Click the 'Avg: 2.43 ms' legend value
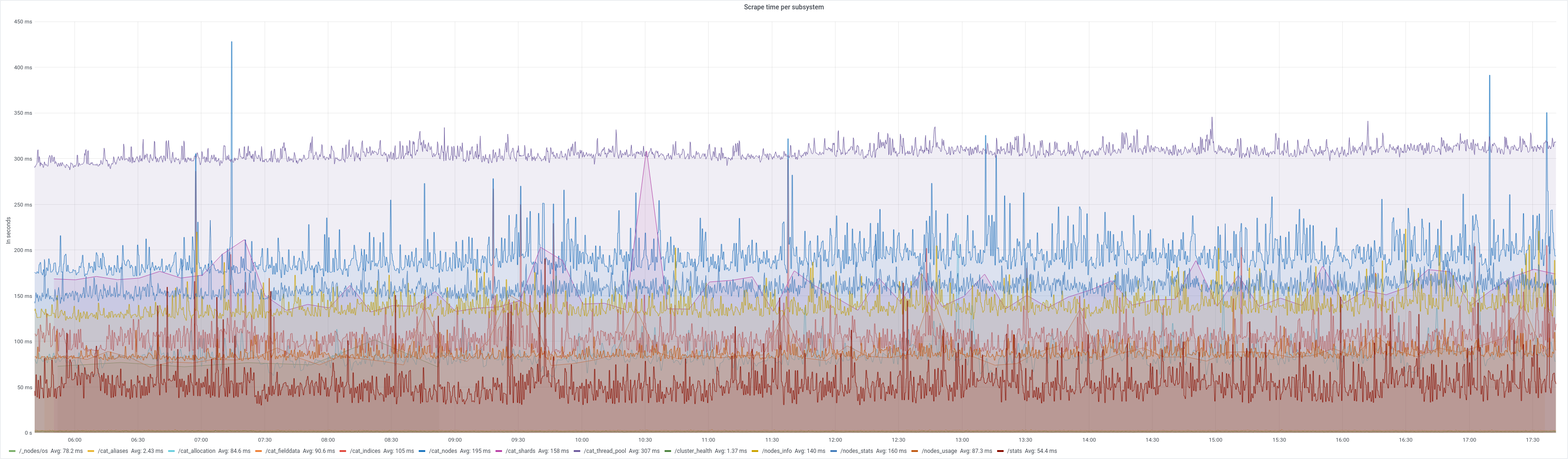1568x459 pixels. (148, 451)
